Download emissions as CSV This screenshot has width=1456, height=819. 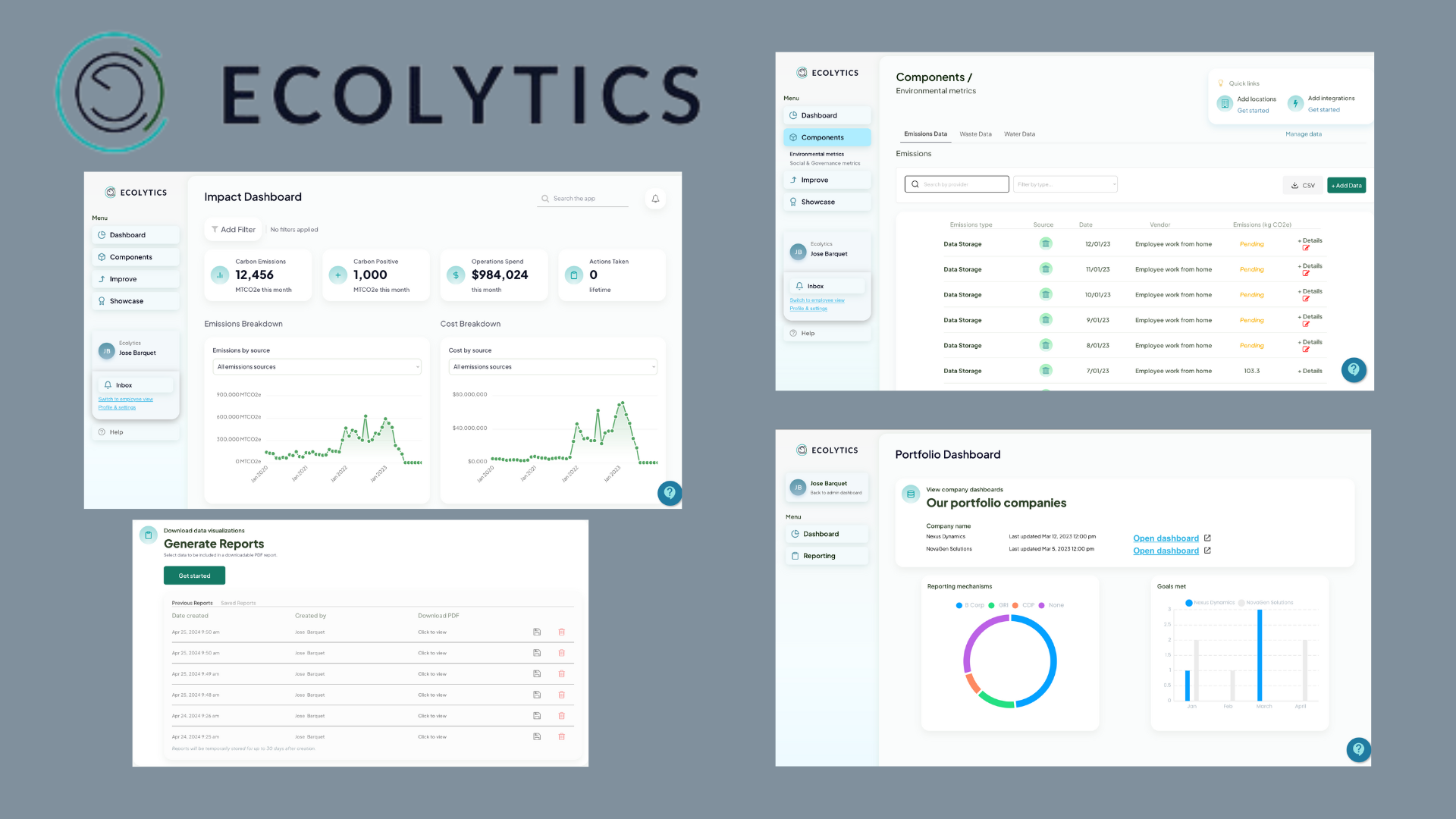[1304, 185]
